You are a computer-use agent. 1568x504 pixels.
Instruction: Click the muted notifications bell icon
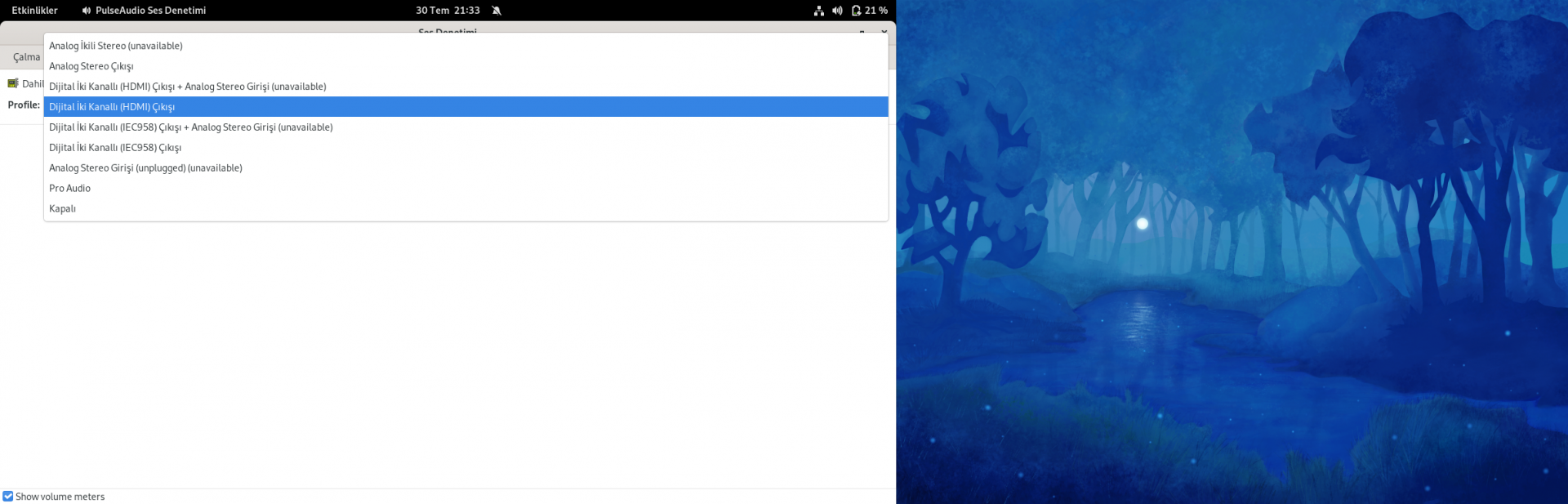[x=497, y=11]
